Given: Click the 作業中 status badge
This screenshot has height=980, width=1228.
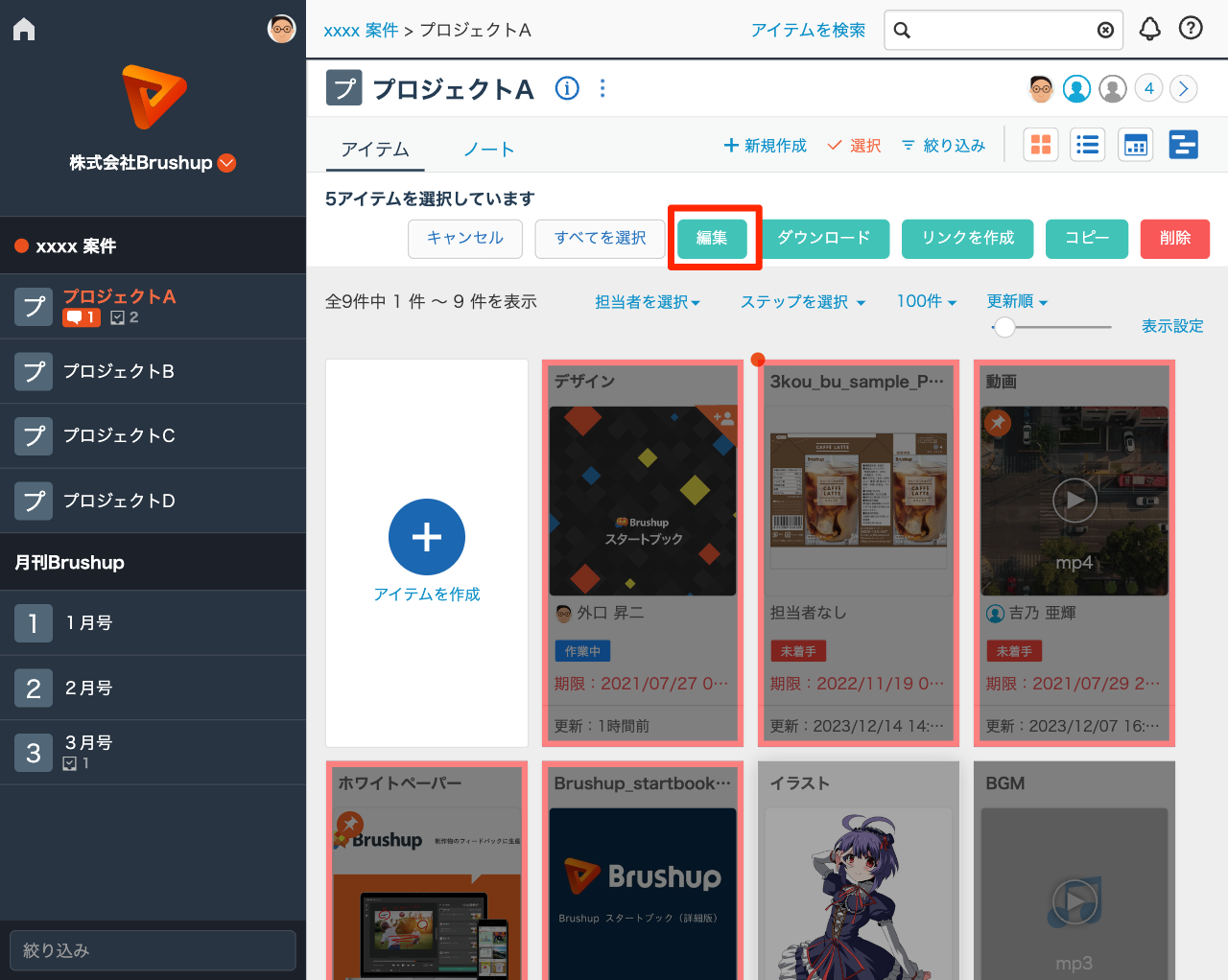Looking at the screenshot, I should tap(582, 651).
